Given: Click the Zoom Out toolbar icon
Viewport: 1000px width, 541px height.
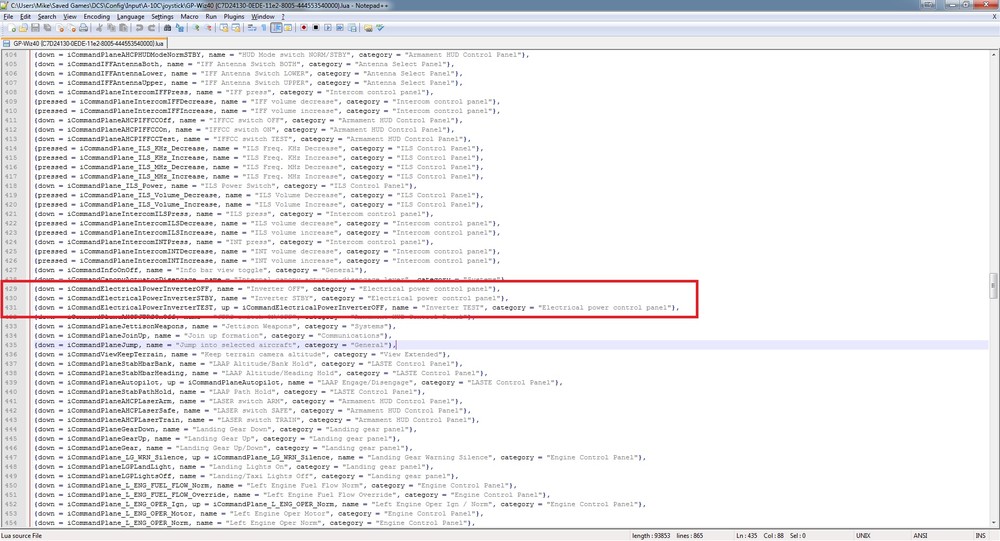Looking at the screenshot, I should coord(208,28).
